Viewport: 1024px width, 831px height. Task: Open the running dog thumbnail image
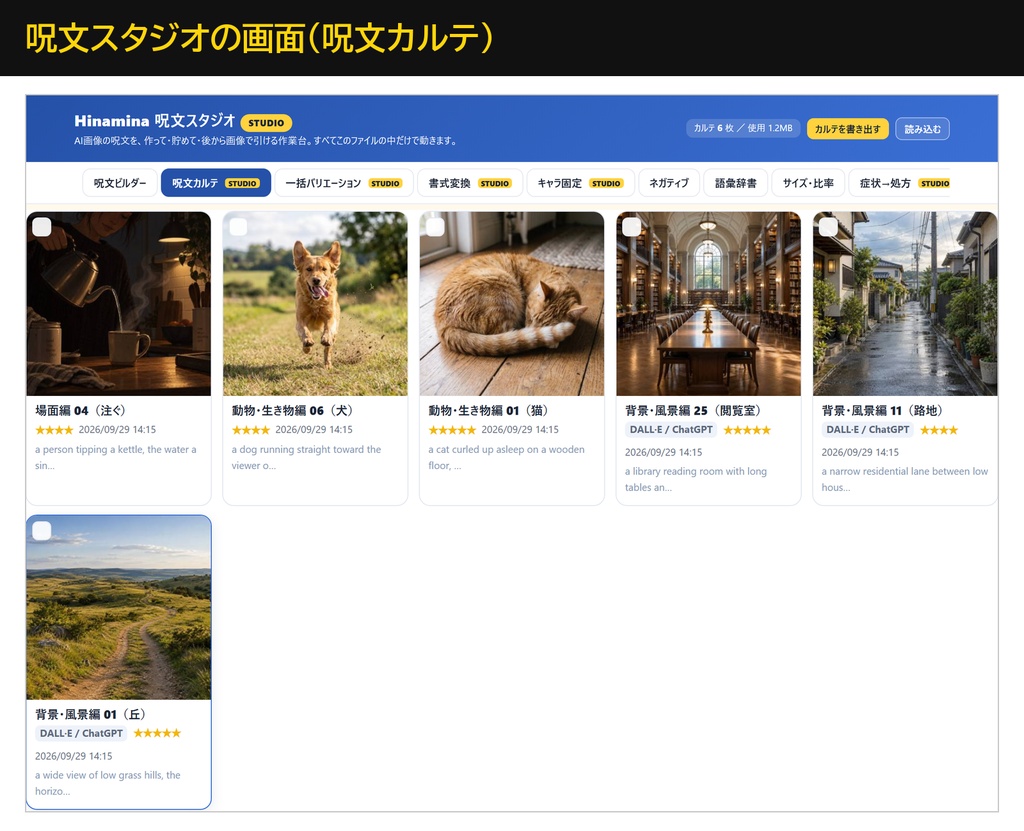coord(315,304)
